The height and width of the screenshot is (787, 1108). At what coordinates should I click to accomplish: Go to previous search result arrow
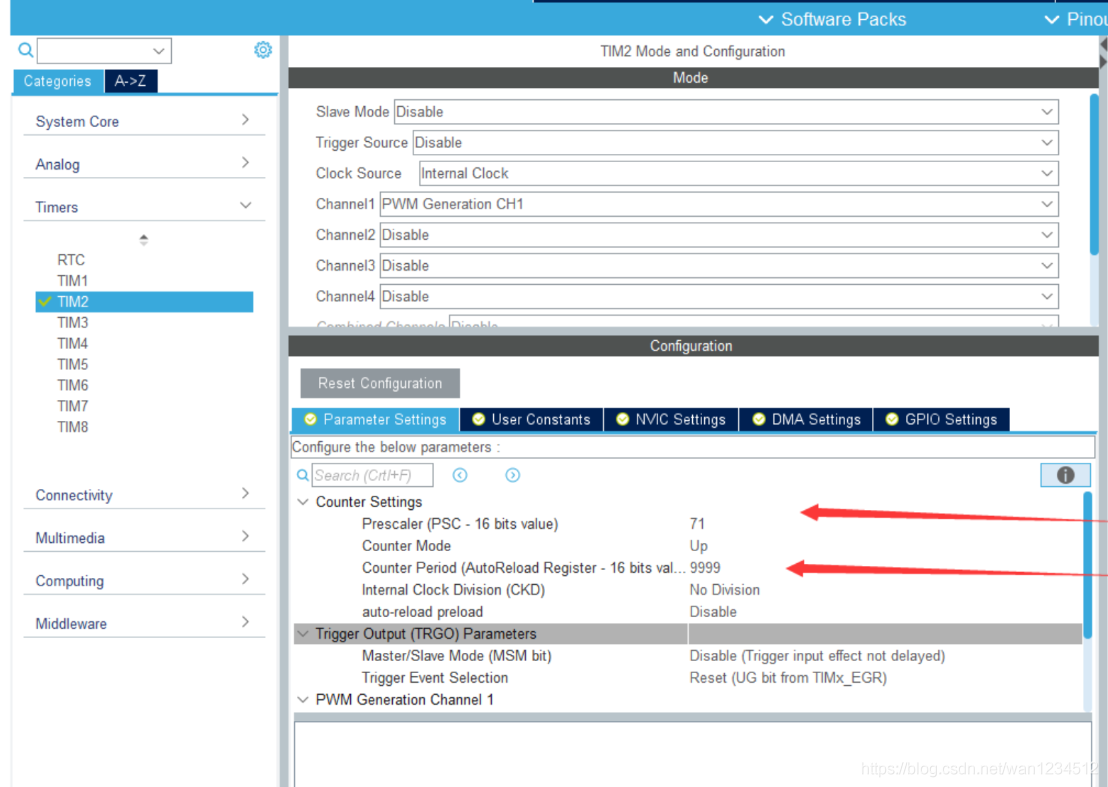[460, 475]
